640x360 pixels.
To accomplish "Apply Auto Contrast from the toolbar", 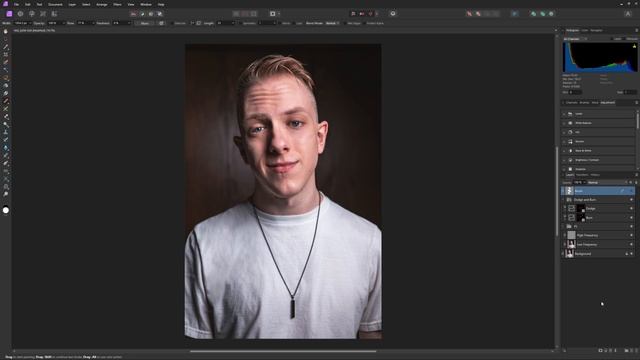I will point(142,14).
